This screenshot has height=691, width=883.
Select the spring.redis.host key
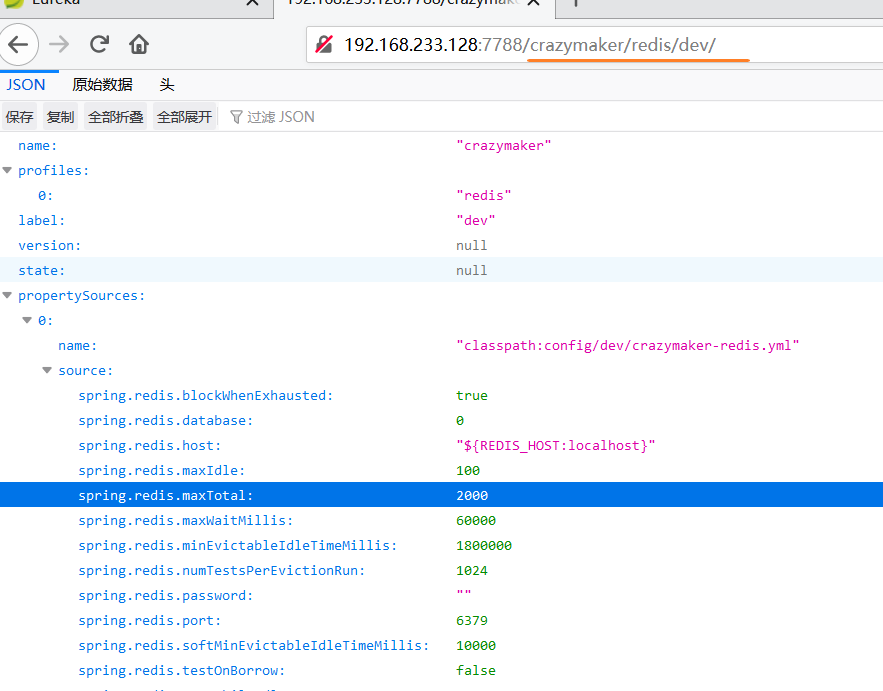click(x=150, y=445)
